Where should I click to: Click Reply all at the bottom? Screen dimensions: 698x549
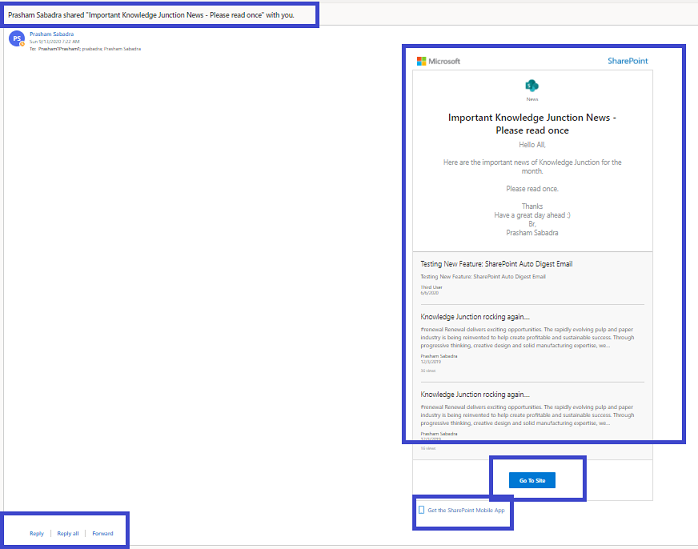tap(68, 533)
